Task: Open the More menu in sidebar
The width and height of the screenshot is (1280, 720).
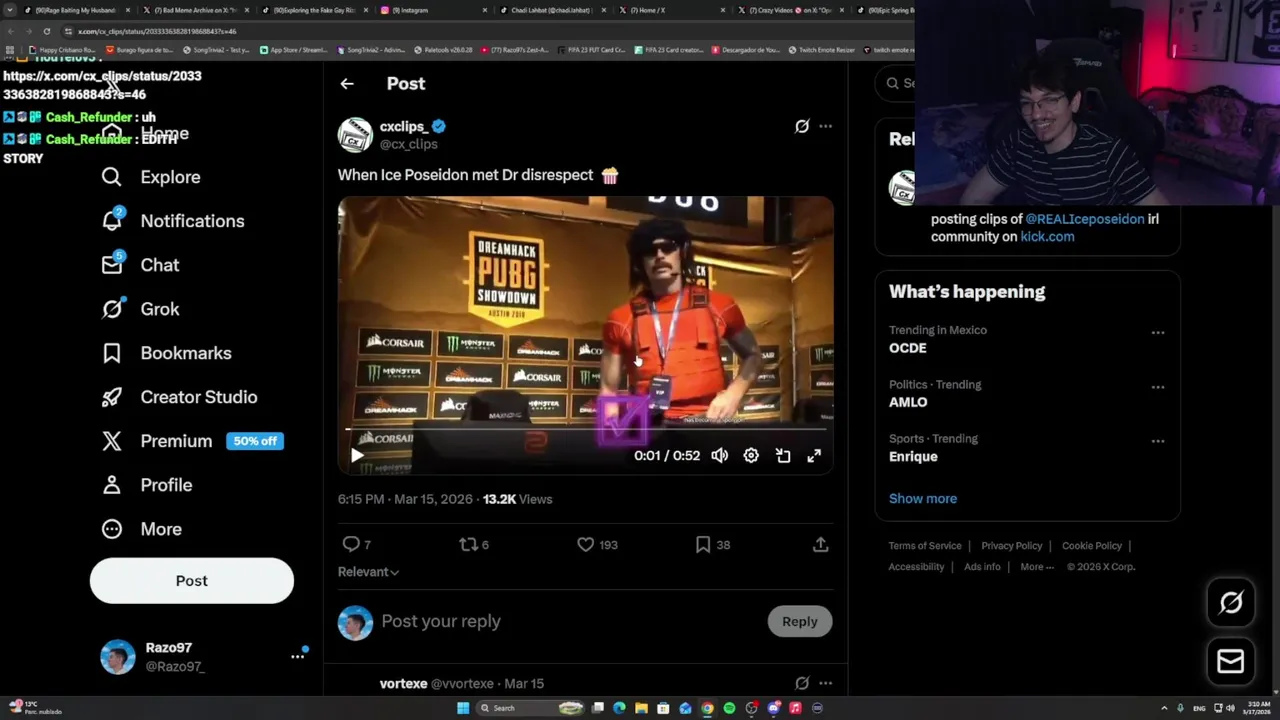Action: [x=141, y=529]
